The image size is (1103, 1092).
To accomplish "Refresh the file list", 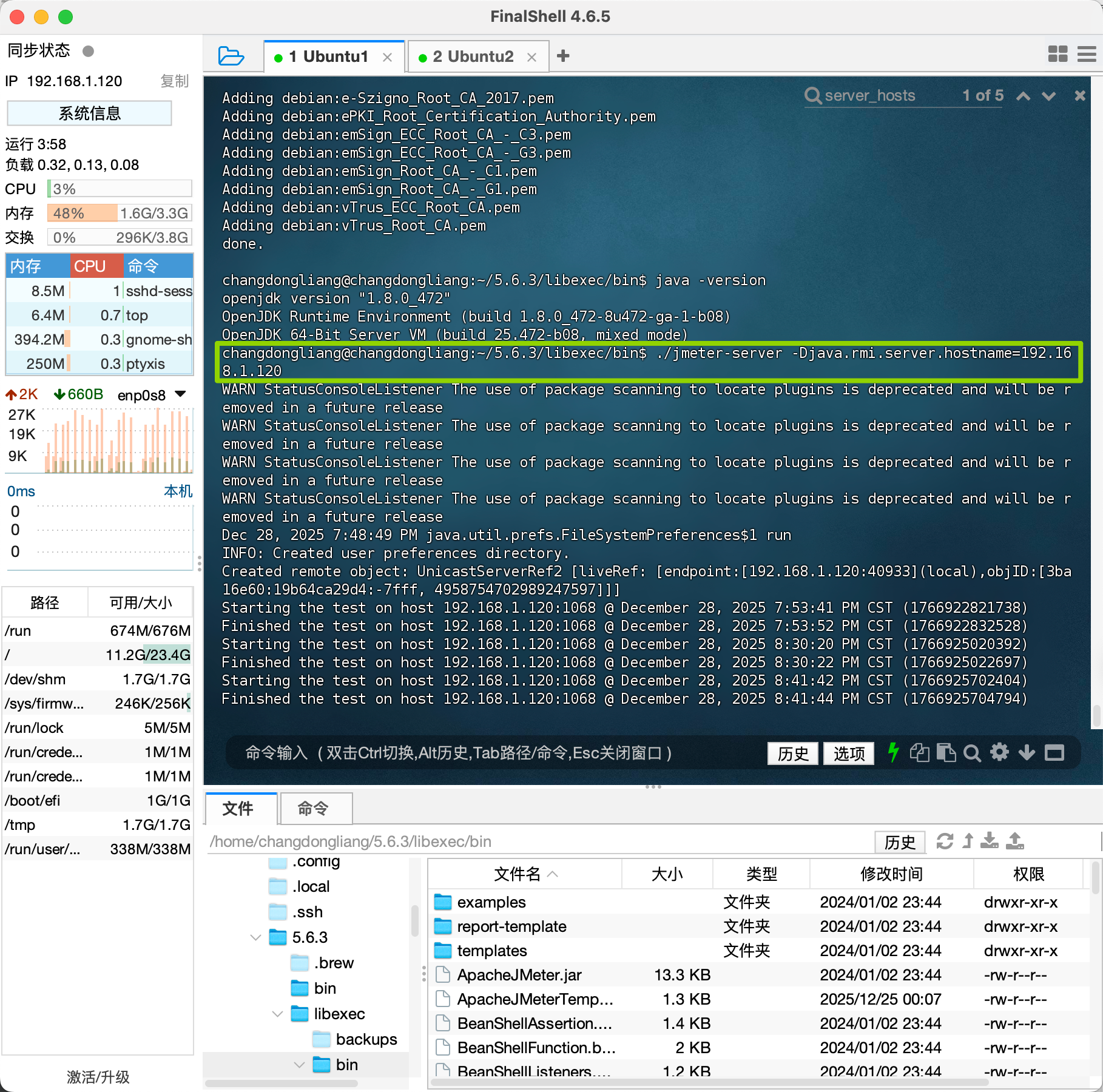I will pyautogui.click(x=945, y=841).
